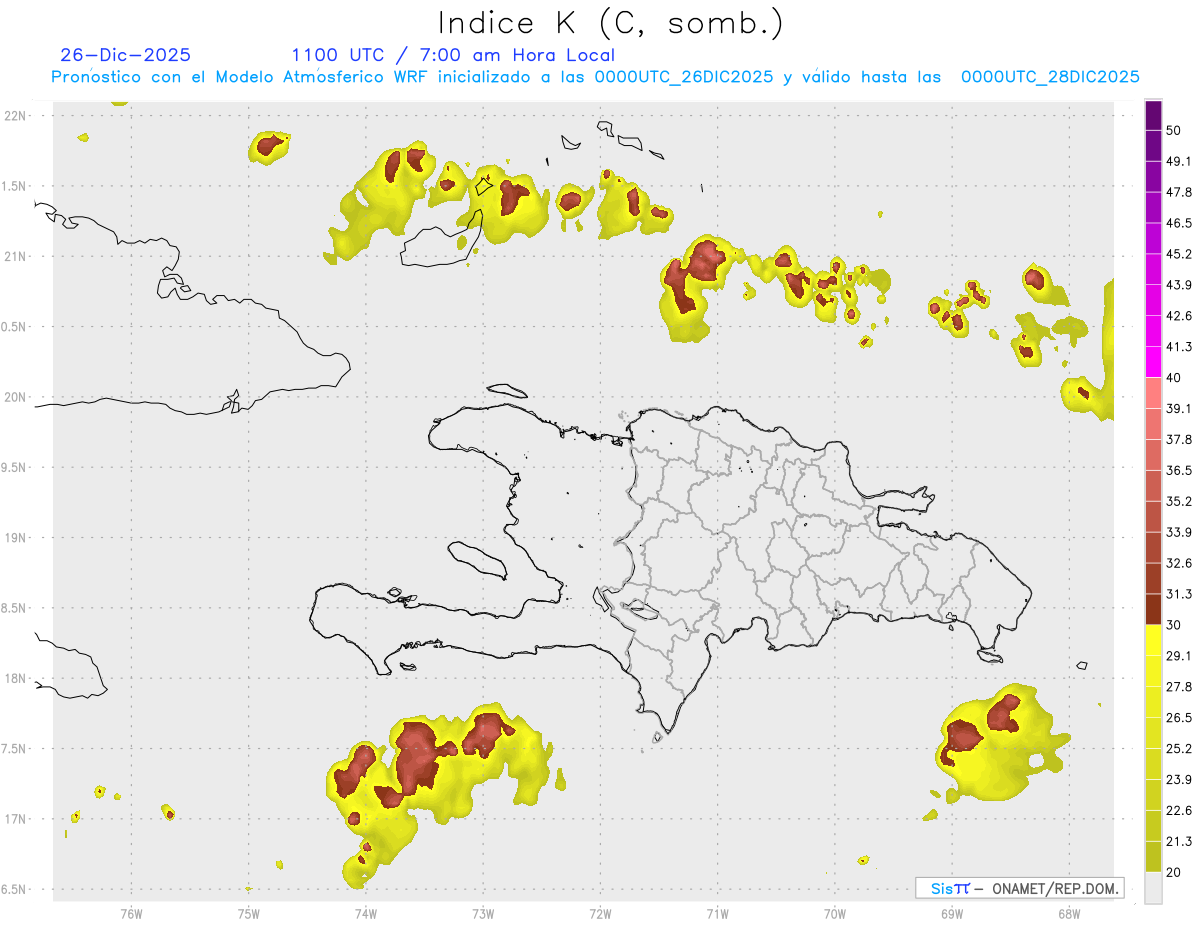The height and width of the screenshot is (927, 1200).
Task: Click the "72W" longitude axis label
Action: (600, 913)
